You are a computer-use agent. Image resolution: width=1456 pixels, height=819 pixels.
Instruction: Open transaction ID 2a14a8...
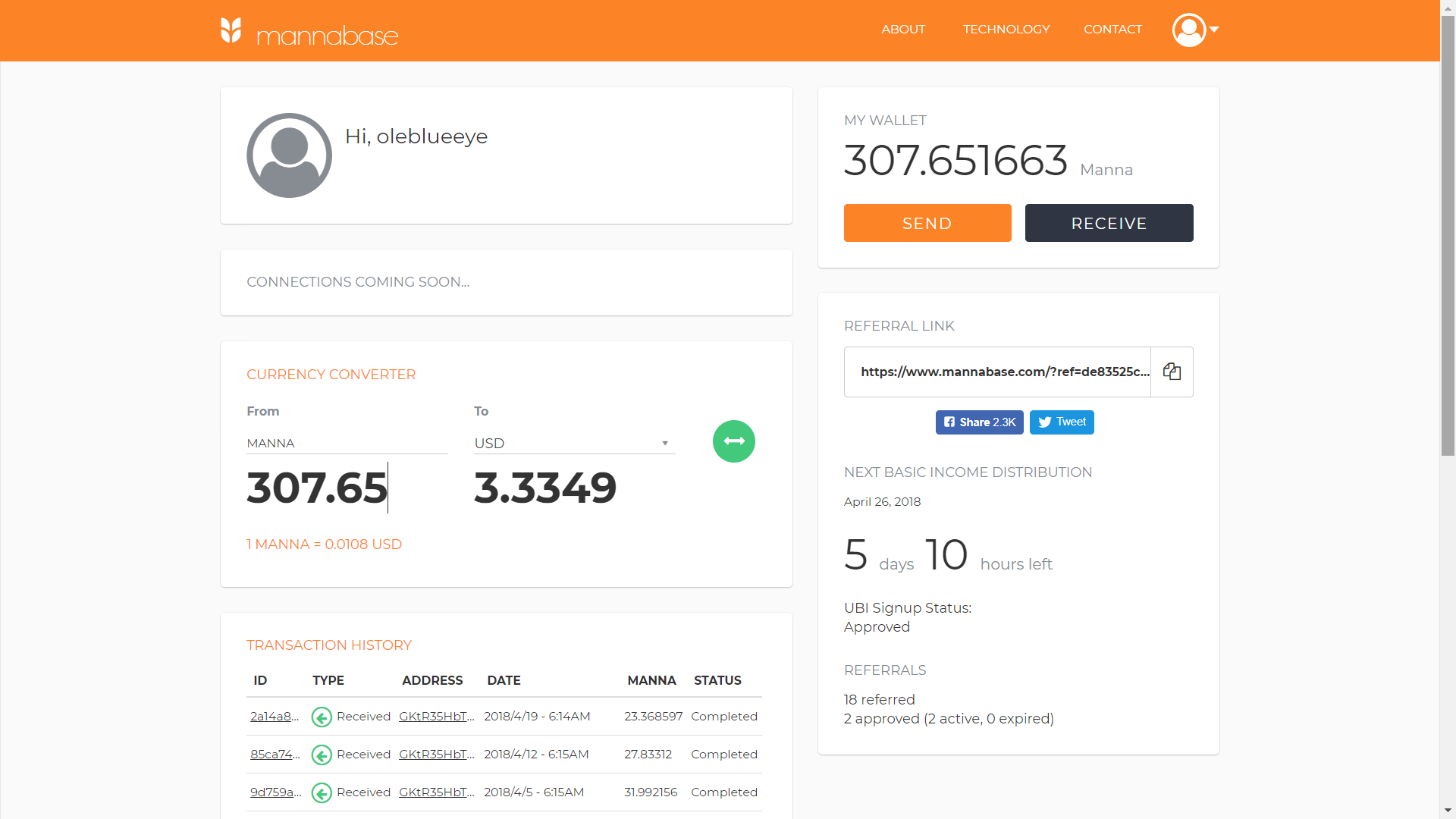tap(275, 717)
